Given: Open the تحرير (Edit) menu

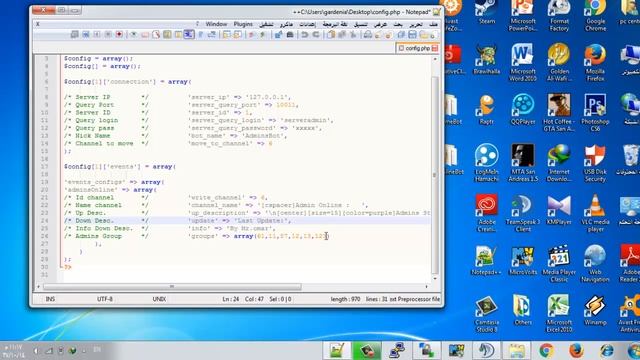Looking at the screenshot, I should [416, 24].
